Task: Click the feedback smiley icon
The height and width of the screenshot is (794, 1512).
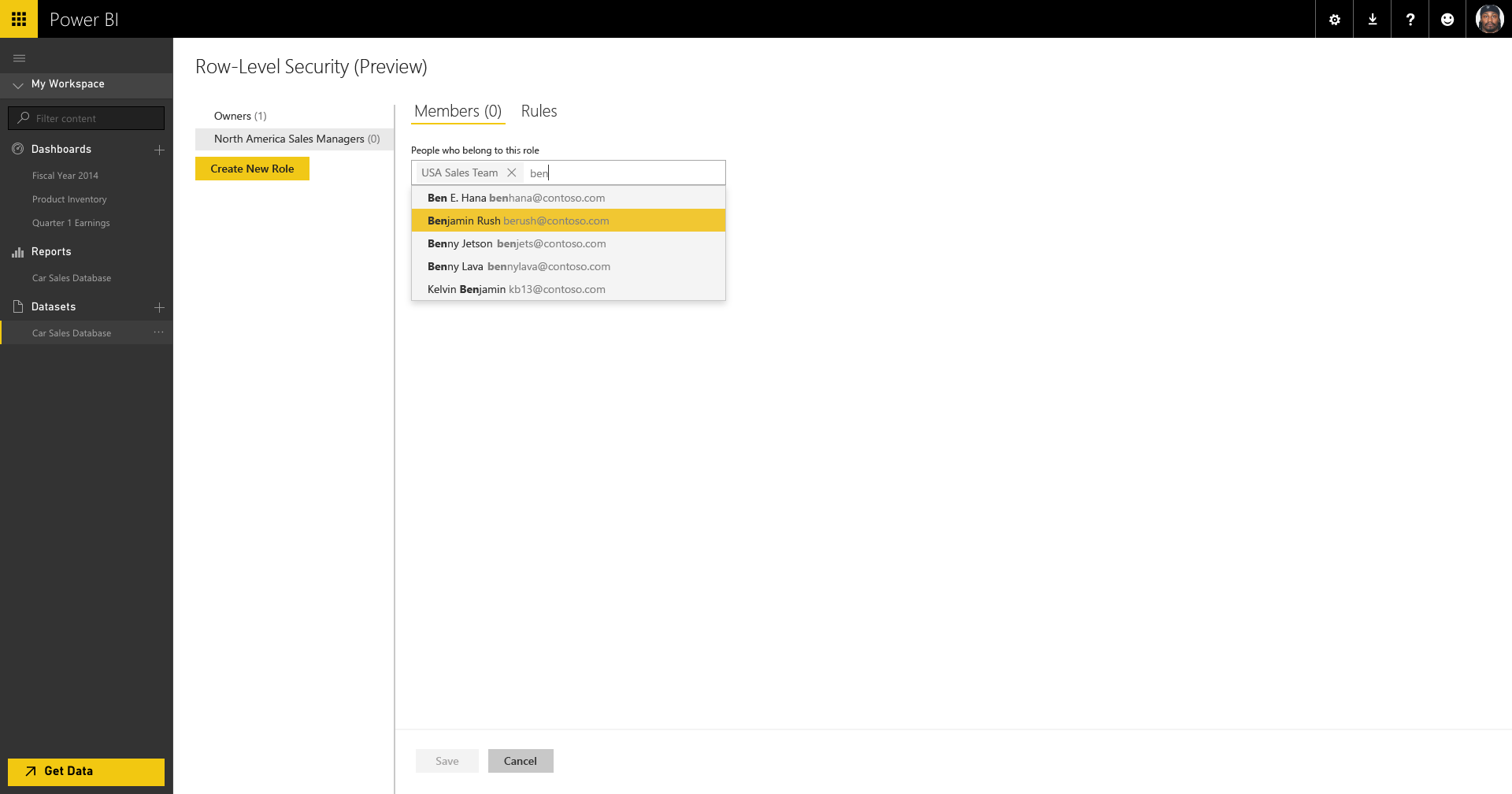Action: [1447, 20]
